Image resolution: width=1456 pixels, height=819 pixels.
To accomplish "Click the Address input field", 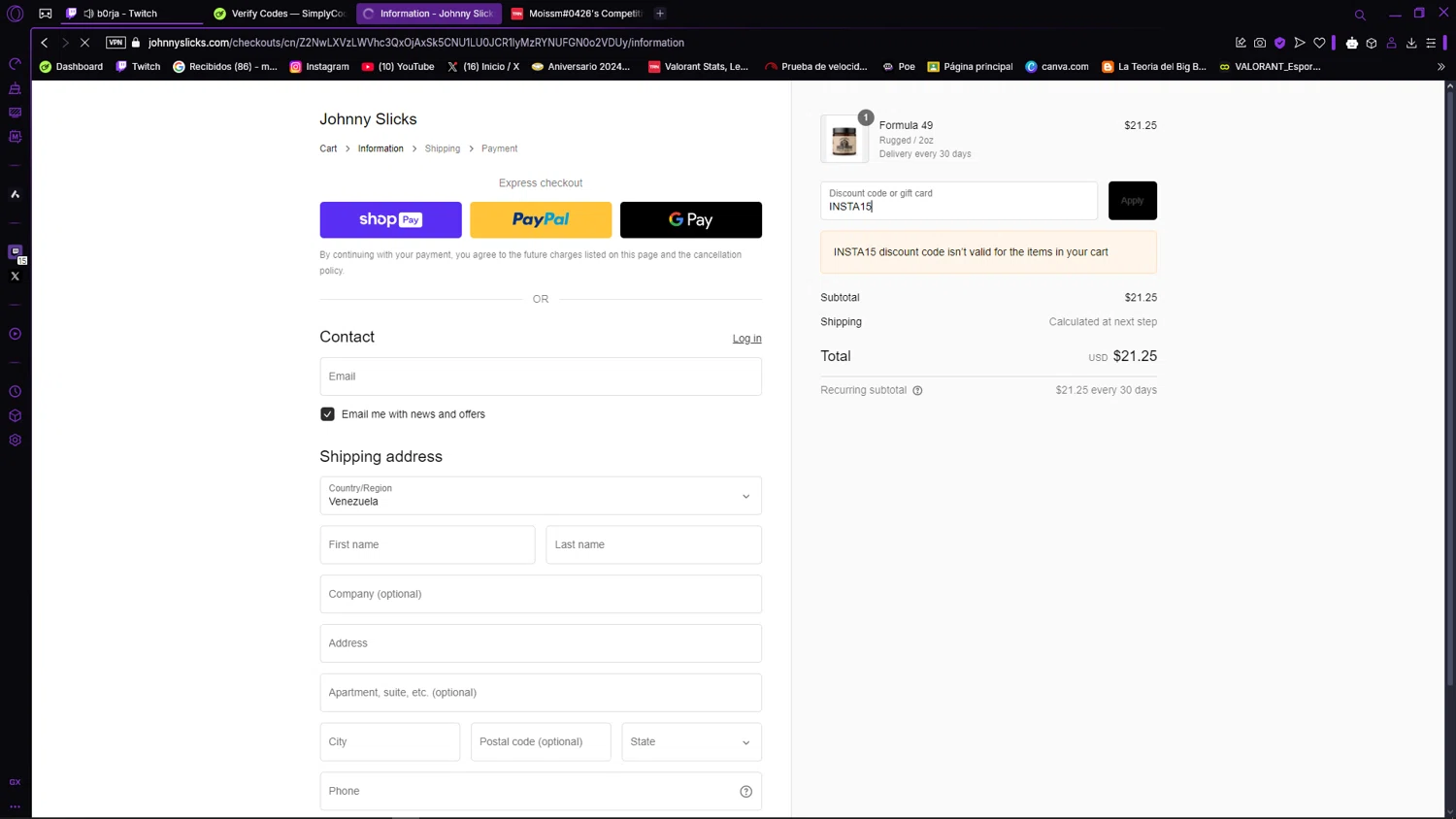I will (541, 643).
